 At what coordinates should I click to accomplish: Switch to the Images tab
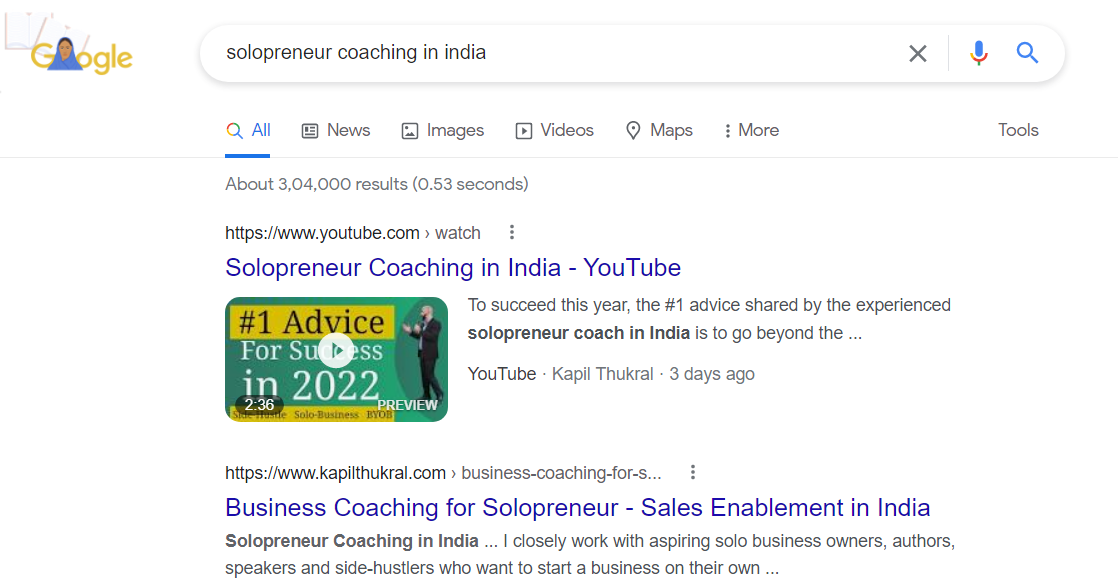[x=442, y=130]
